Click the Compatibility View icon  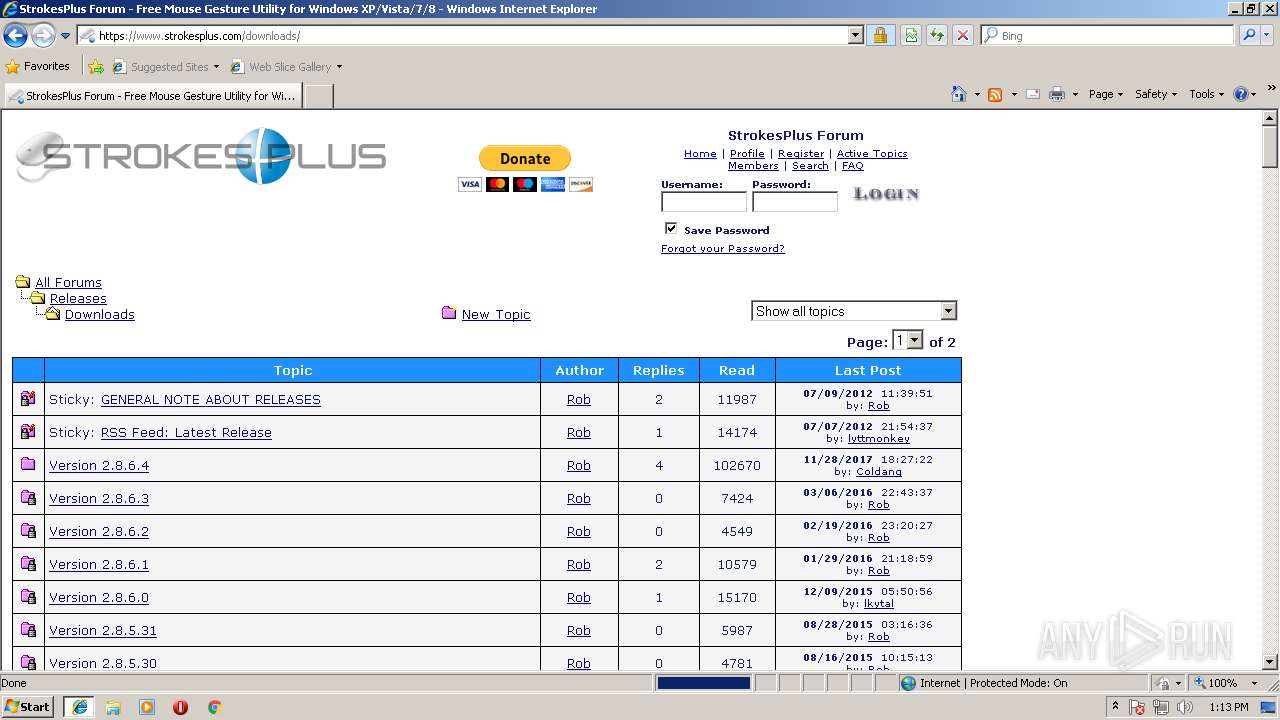click(911, 35)
